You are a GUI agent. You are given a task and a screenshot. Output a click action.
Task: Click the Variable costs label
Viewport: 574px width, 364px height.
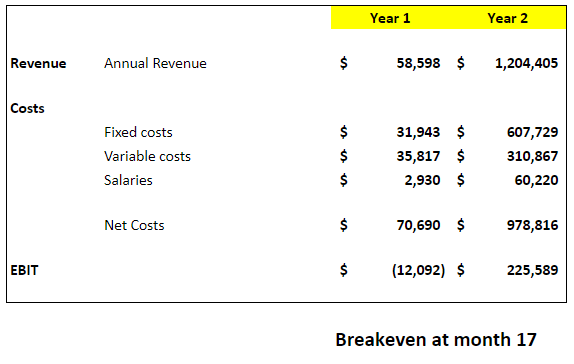(147, 156)
